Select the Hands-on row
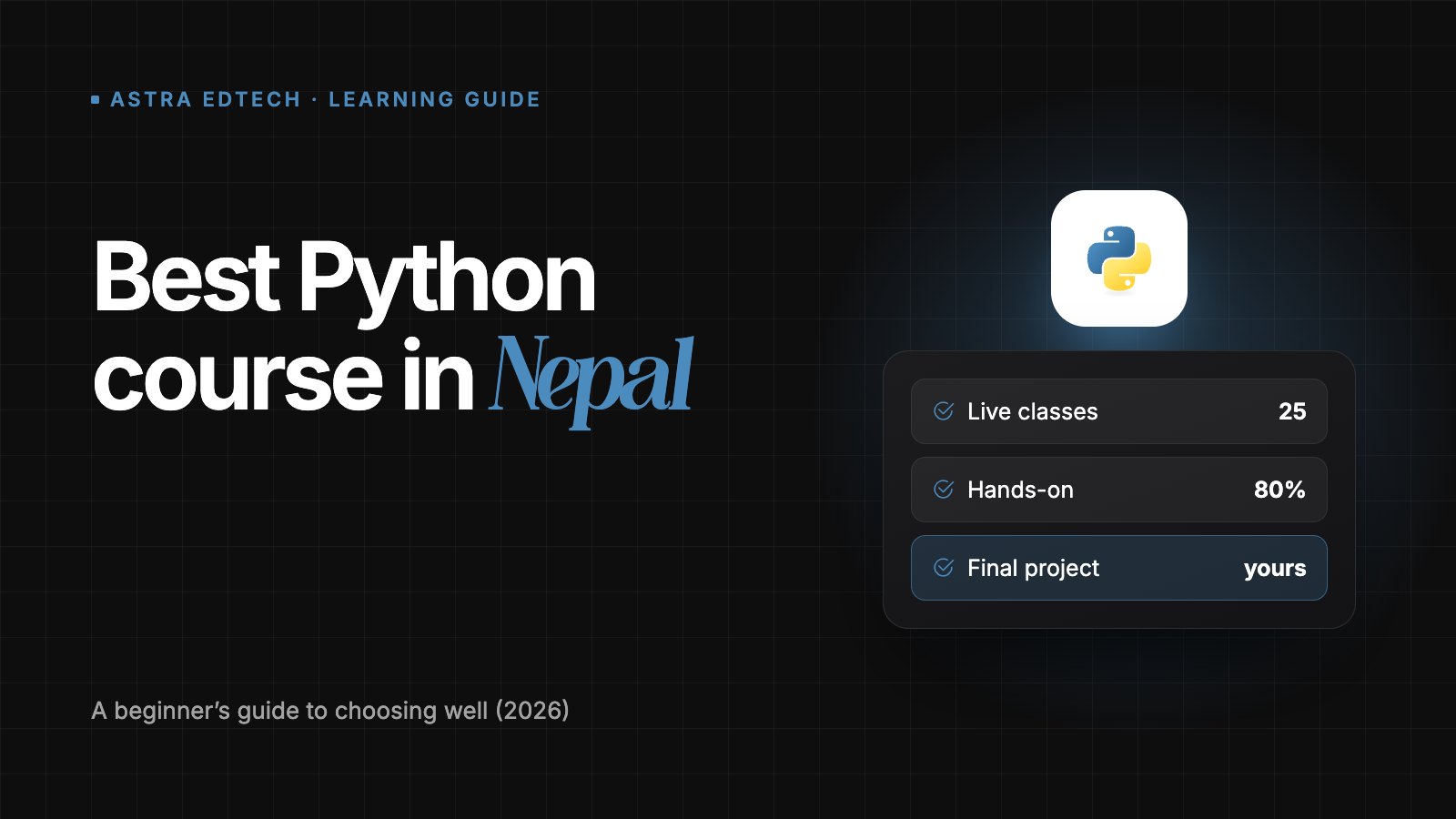Screen dimensions: 1456x819 [x=1119, y=490]
